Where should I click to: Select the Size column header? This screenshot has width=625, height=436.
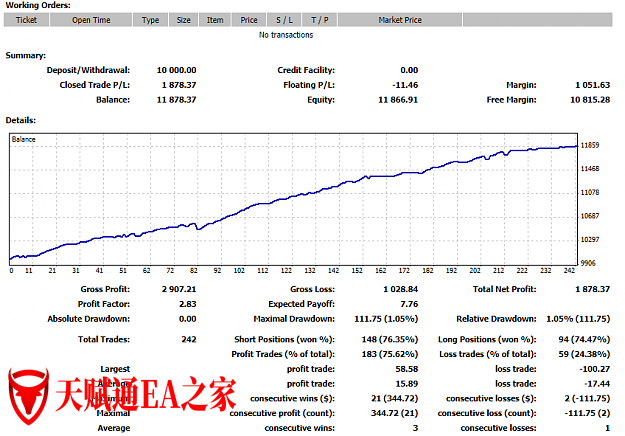point(183,19)
